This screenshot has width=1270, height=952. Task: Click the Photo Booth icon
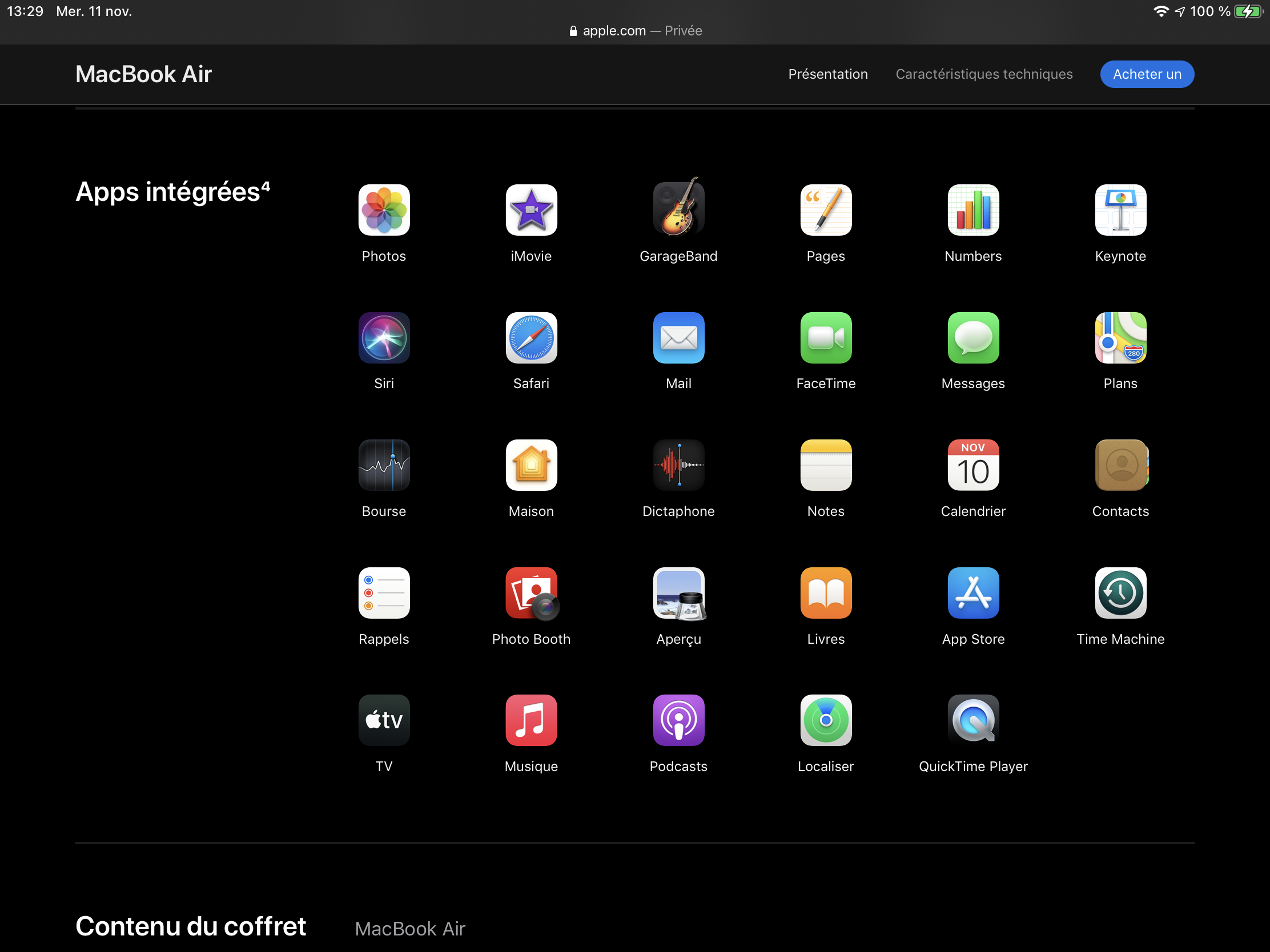click(531, 594)
